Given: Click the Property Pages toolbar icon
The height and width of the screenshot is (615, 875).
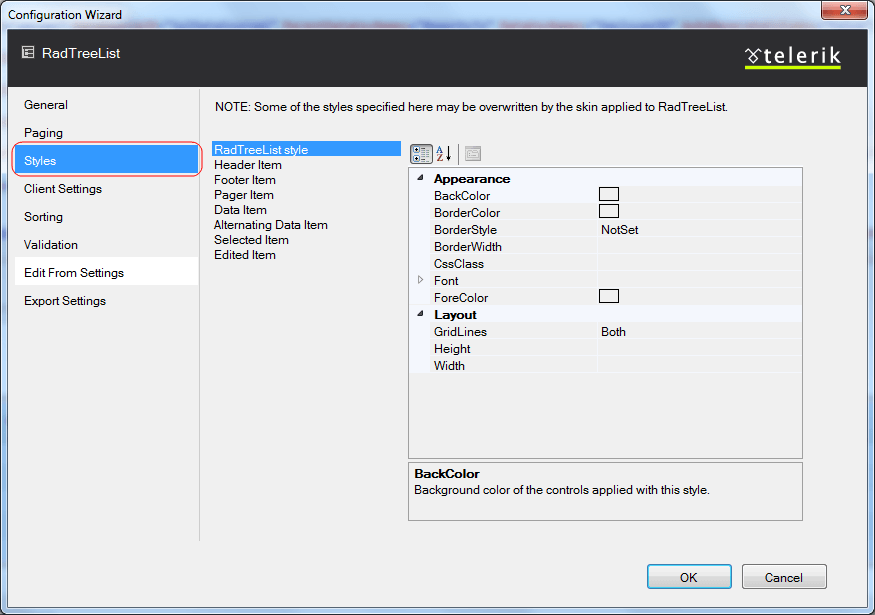Looking at the screenshot, I should [473, 154].
